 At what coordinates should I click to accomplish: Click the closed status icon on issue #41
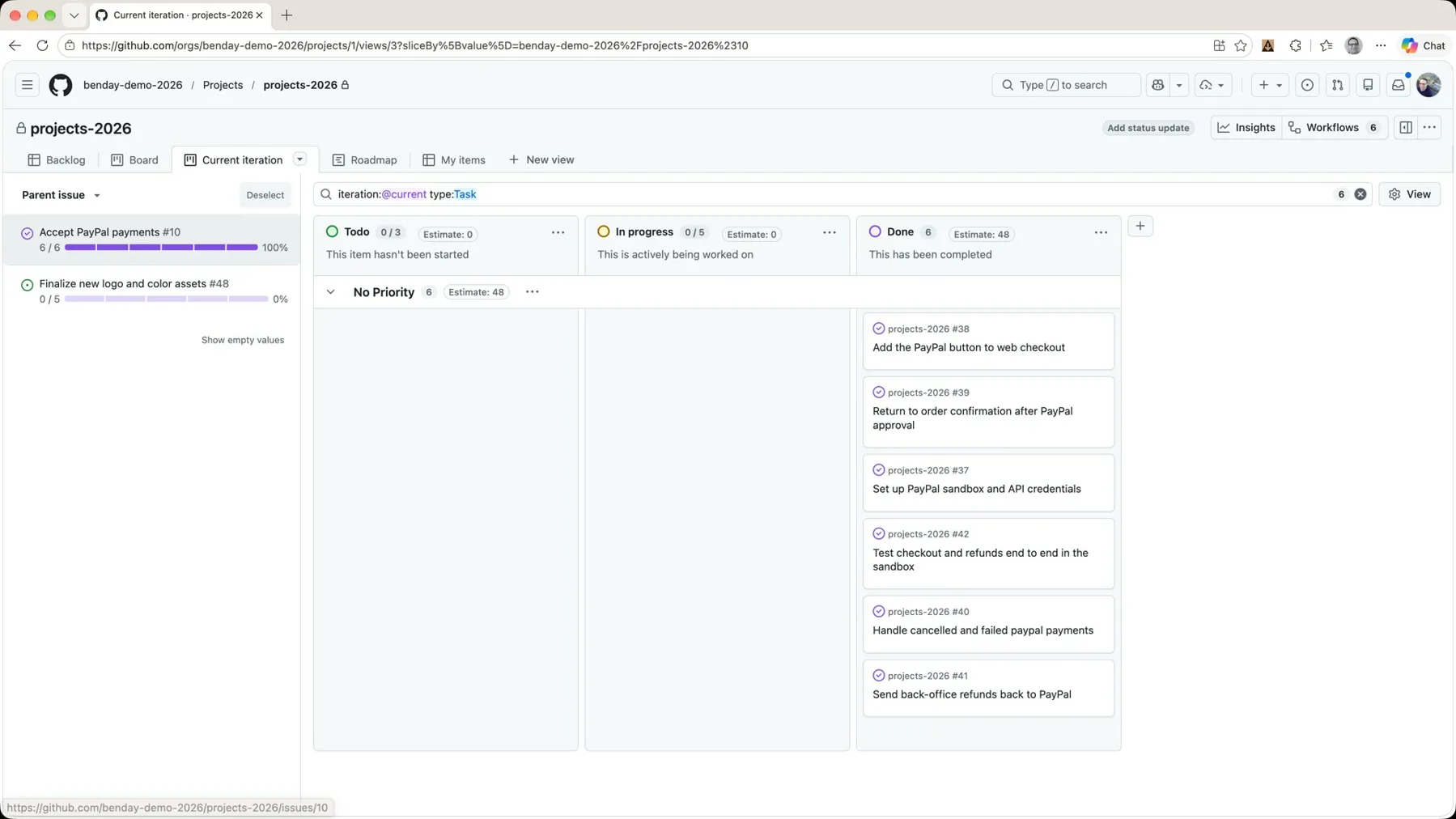[879, 675]
